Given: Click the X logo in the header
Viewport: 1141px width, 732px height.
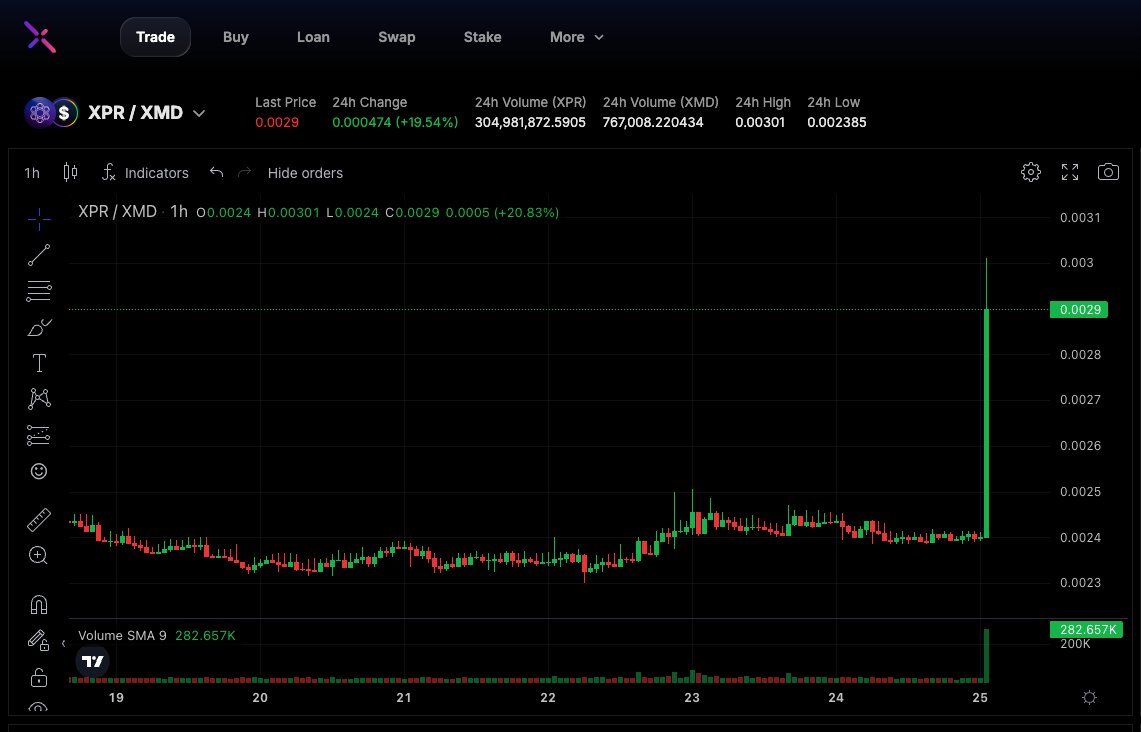Looking at the screenshot, I should 39,36.
